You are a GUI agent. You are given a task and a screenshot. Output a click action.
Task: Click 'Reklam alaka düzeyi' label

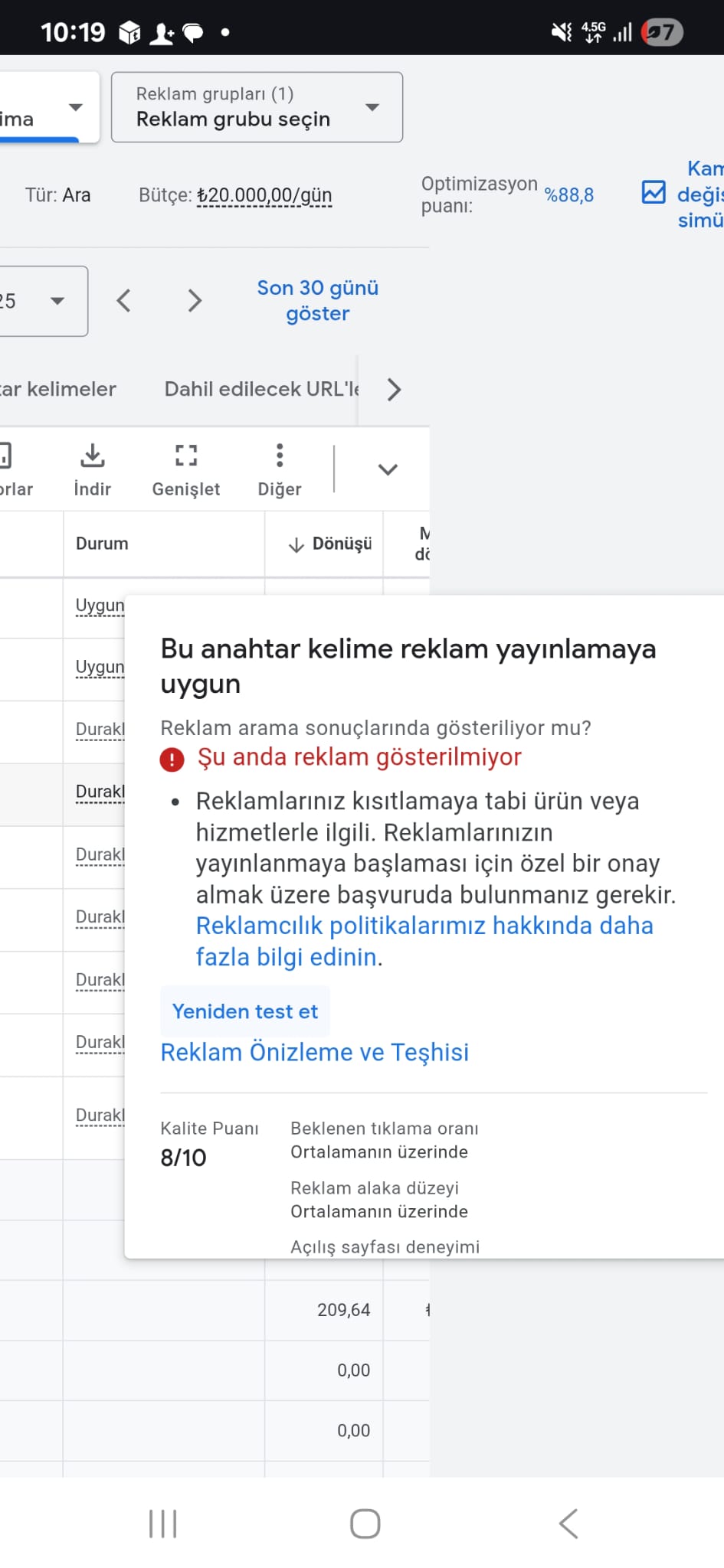click(x=375, y=1188)
